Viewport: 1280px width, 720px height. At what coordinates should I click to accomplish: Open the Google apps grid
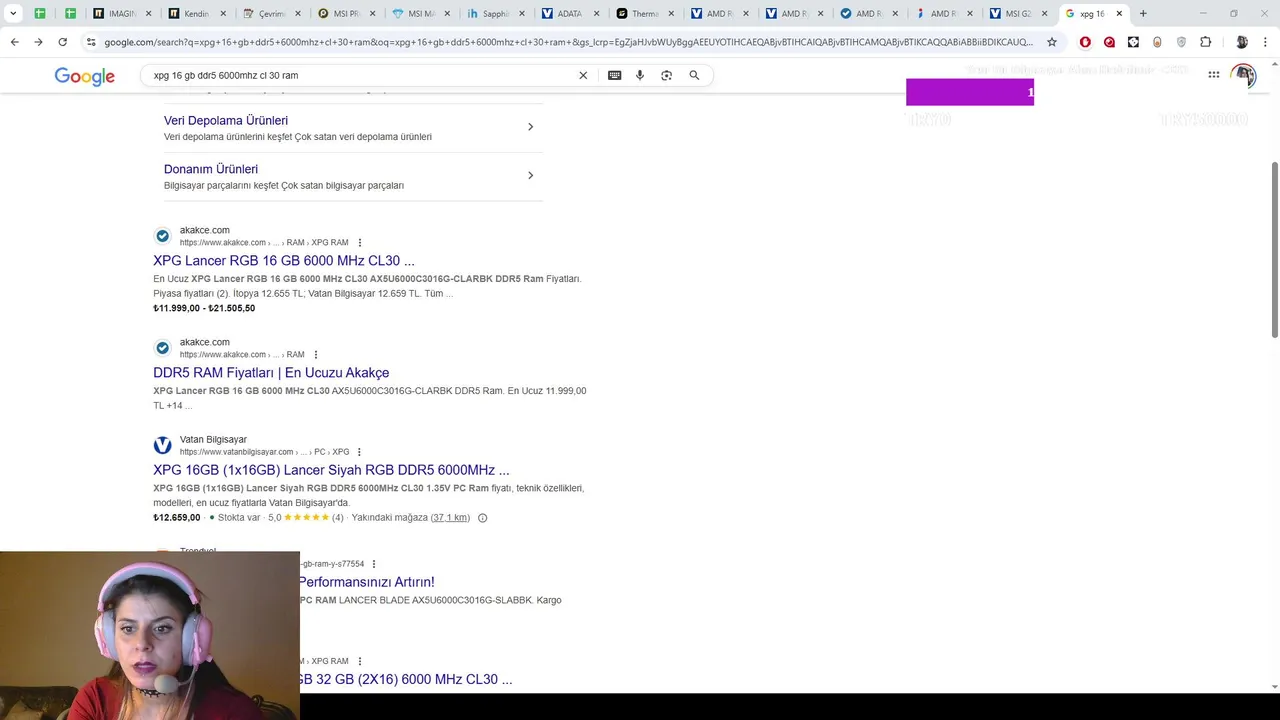[1214, 75]
